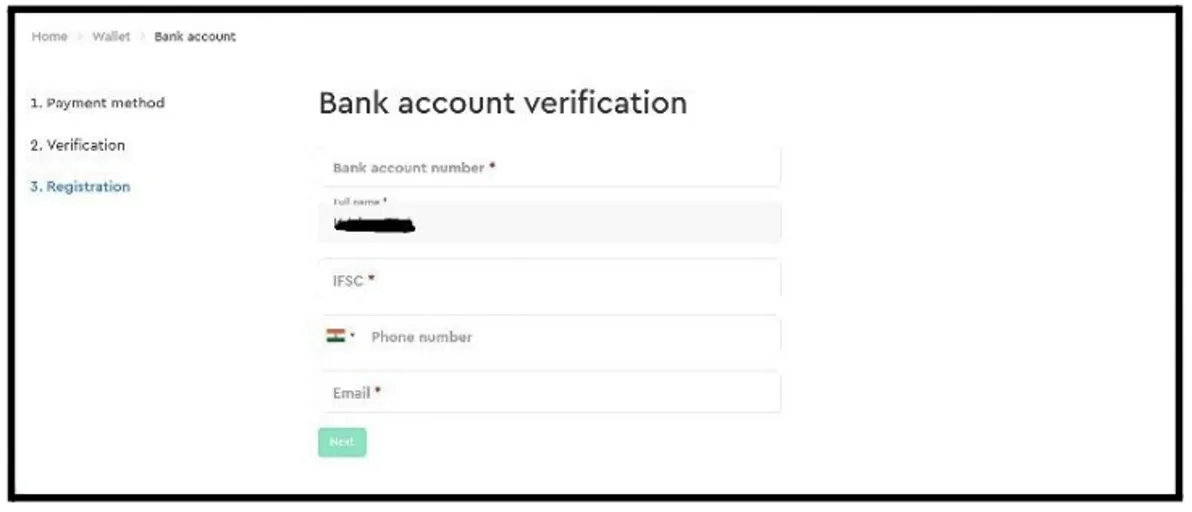Switch to the Verification step
This screenshot has width=1192, height=512.
[x=78, y=145]
